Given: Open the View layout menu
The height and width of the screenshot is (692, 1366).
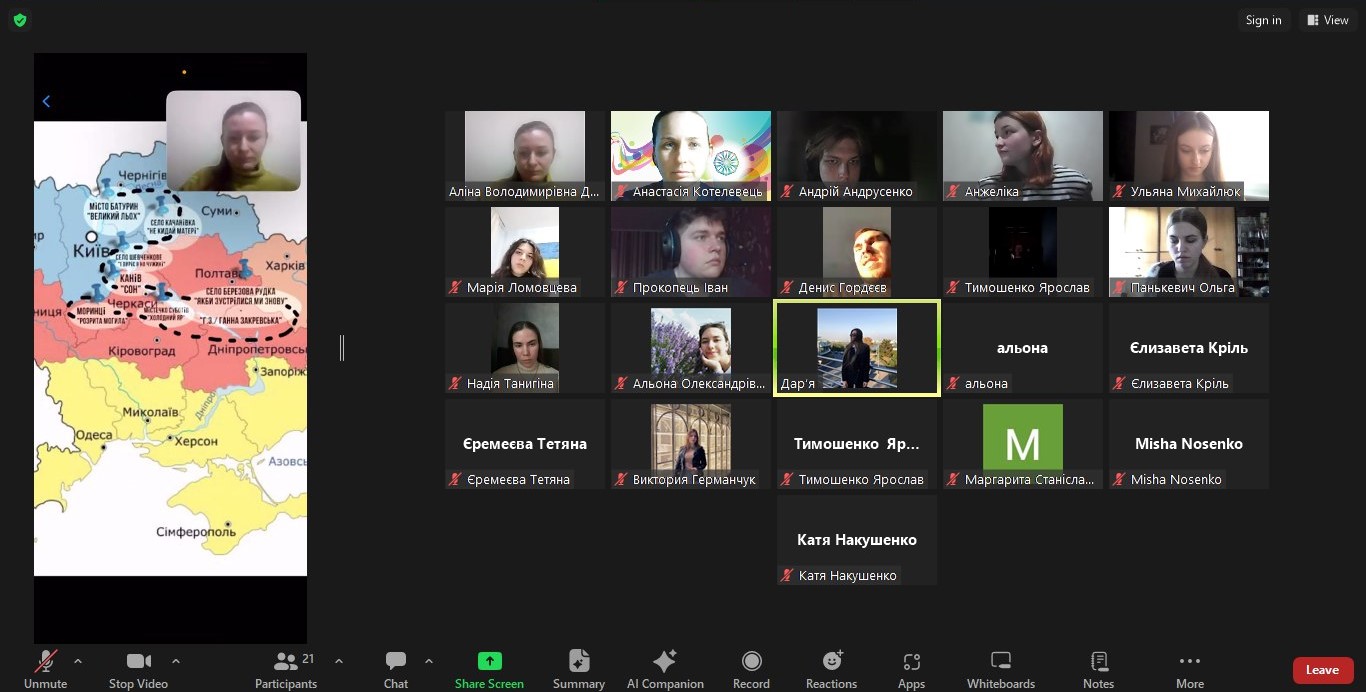Looking at the screenshot, I should 1326,20.
